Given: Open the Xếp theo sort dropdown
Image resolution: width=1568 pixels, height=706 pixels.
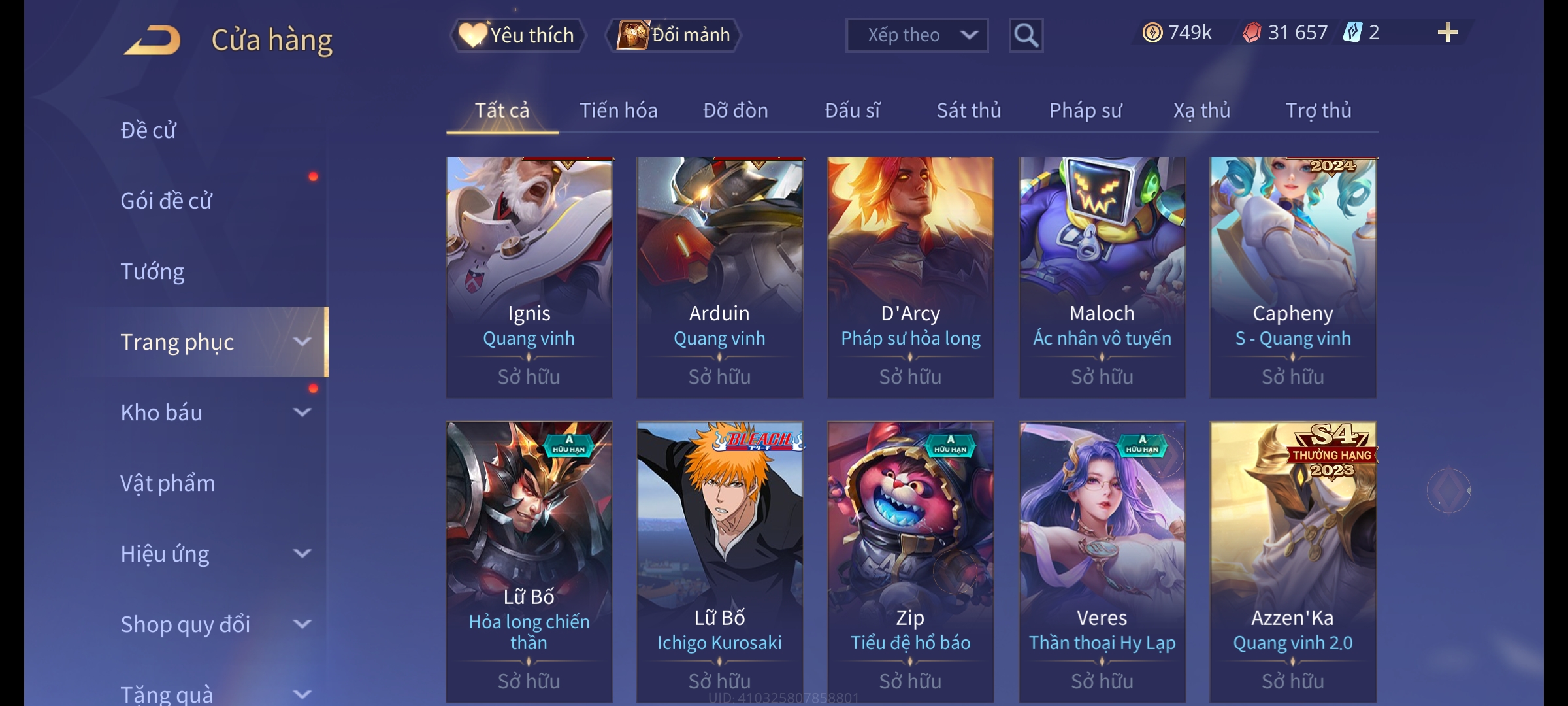Looking at the screenshot, I should pyautogui.click(x=917, y=35).
